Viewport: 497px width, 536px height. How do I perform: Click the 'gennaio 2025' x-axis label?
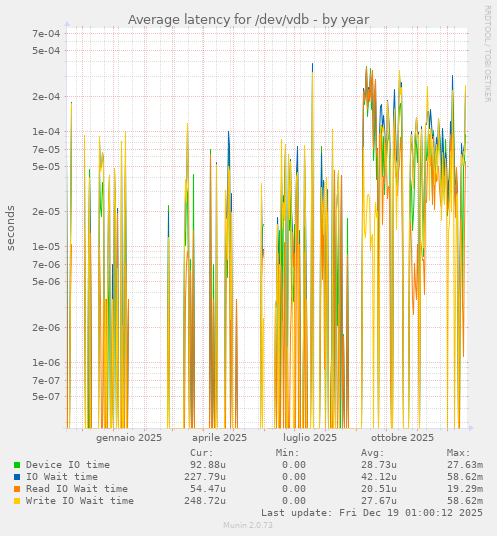tap(129, 438)
